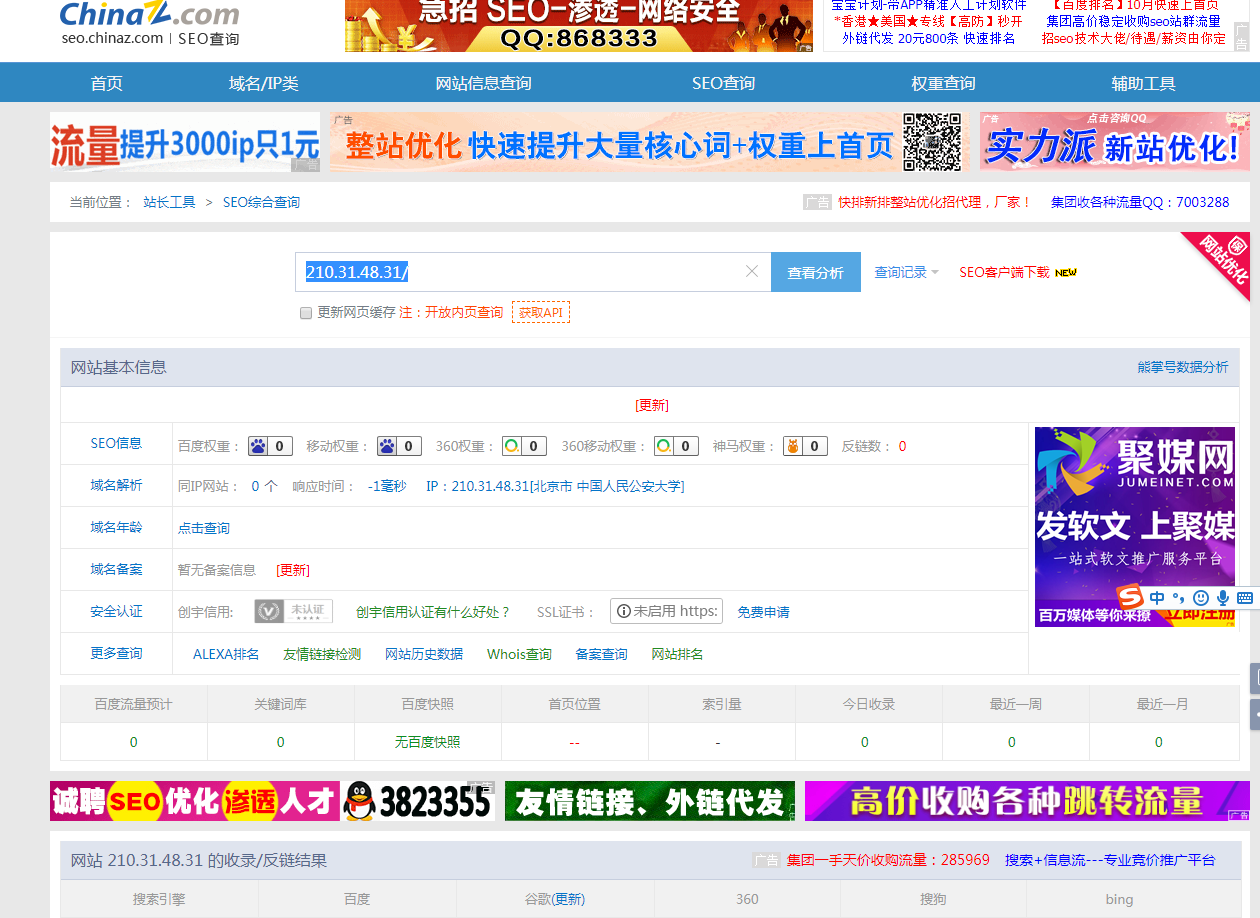Click the Baidu weight paw icon
This screenshot has height=918, width=1260.
coord(258,446)
